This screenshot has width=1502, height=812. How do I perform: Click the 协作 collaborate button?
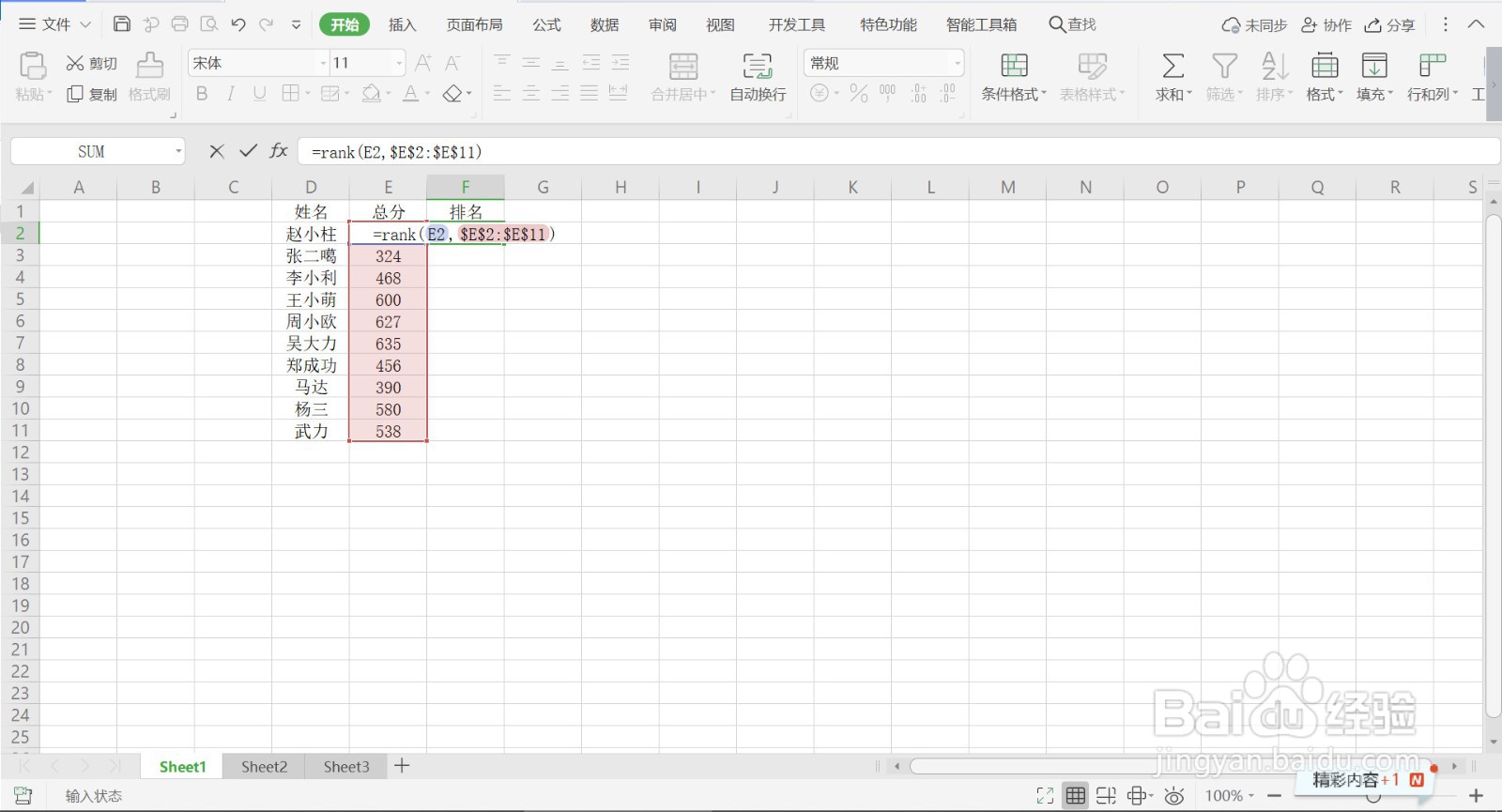tap(1326, 25)
